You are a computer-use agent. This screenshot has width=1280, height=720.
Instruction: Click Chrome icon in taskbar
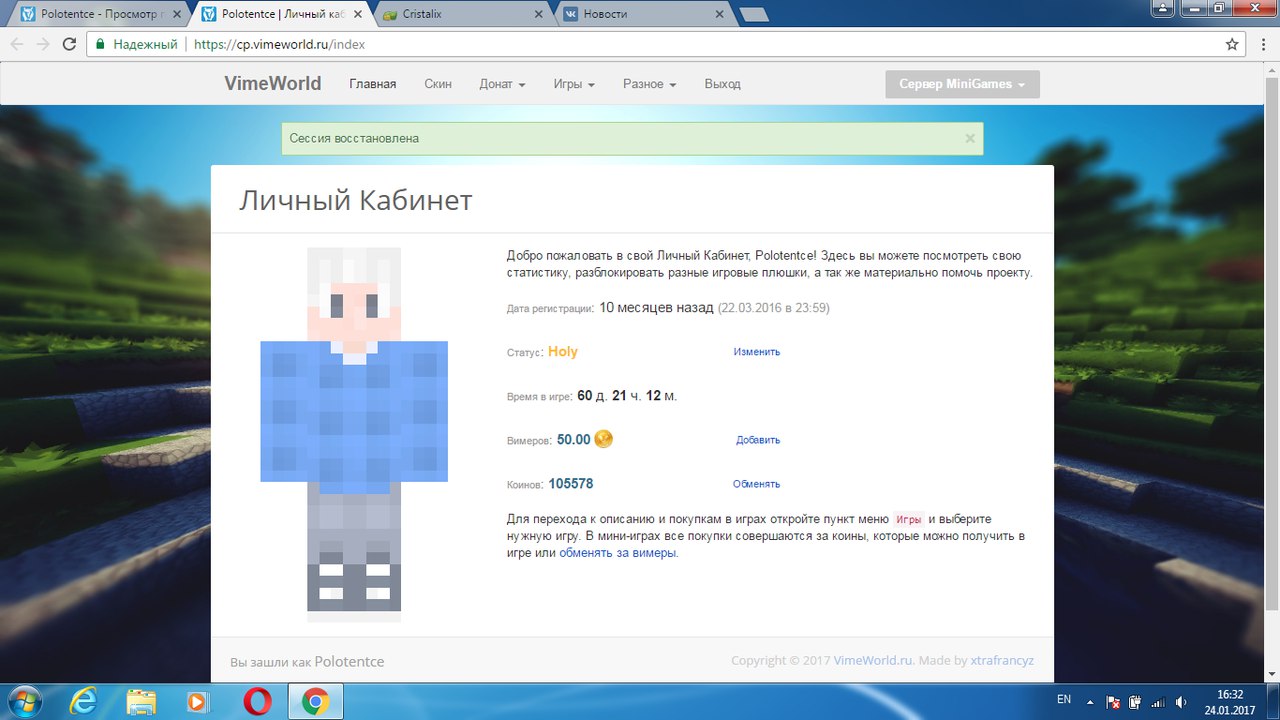315,702
